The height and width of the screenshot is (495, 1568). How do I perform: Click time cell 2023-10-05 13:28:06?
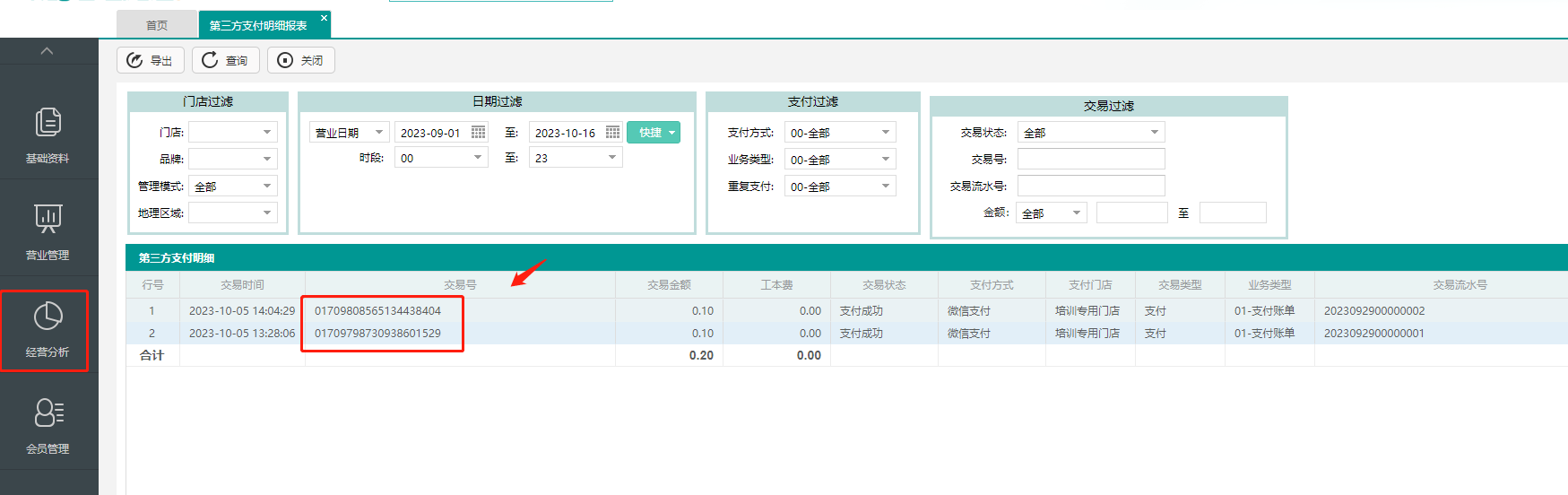click(242, 333)
